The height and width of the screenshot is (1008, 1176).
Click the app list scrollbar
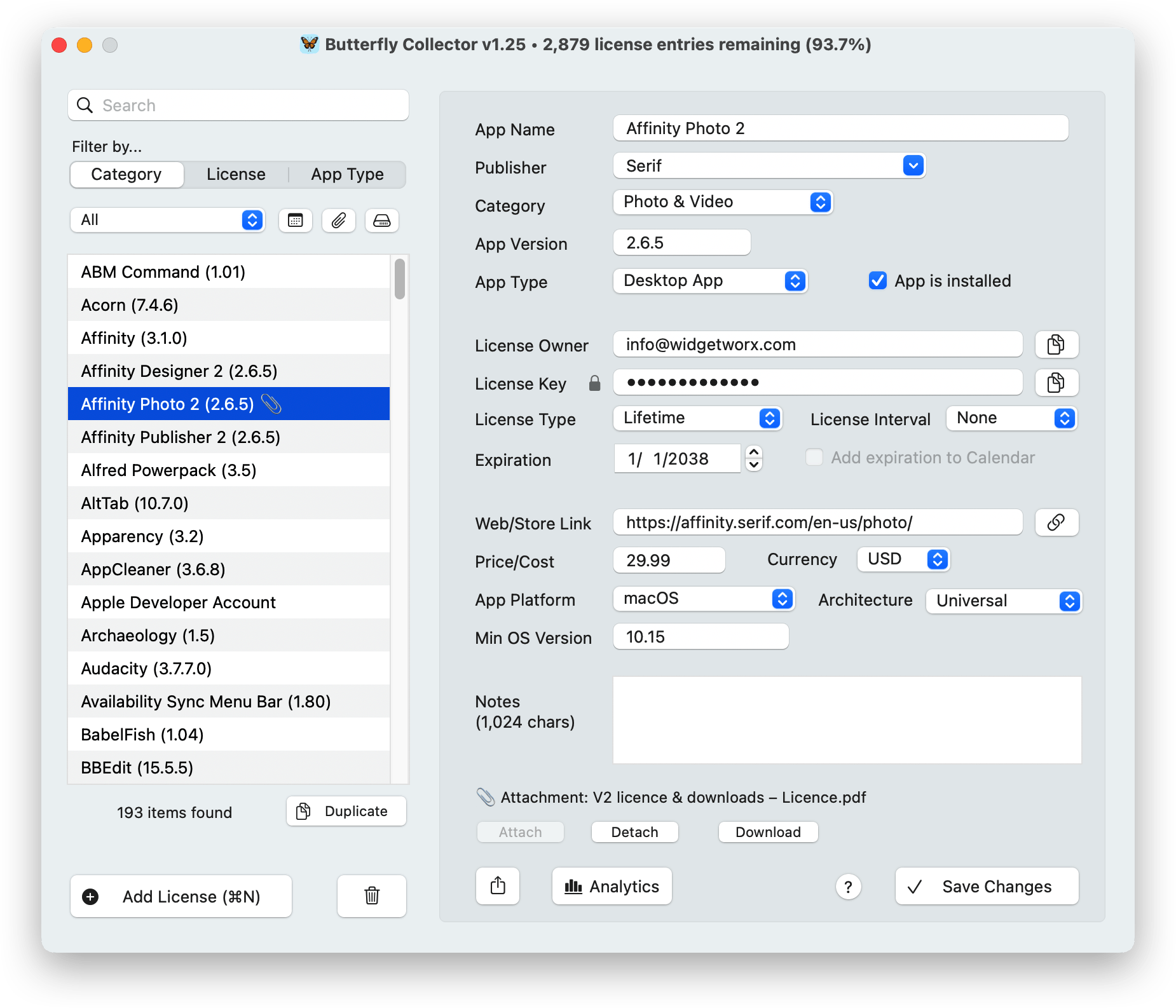[x=399, y=279]
